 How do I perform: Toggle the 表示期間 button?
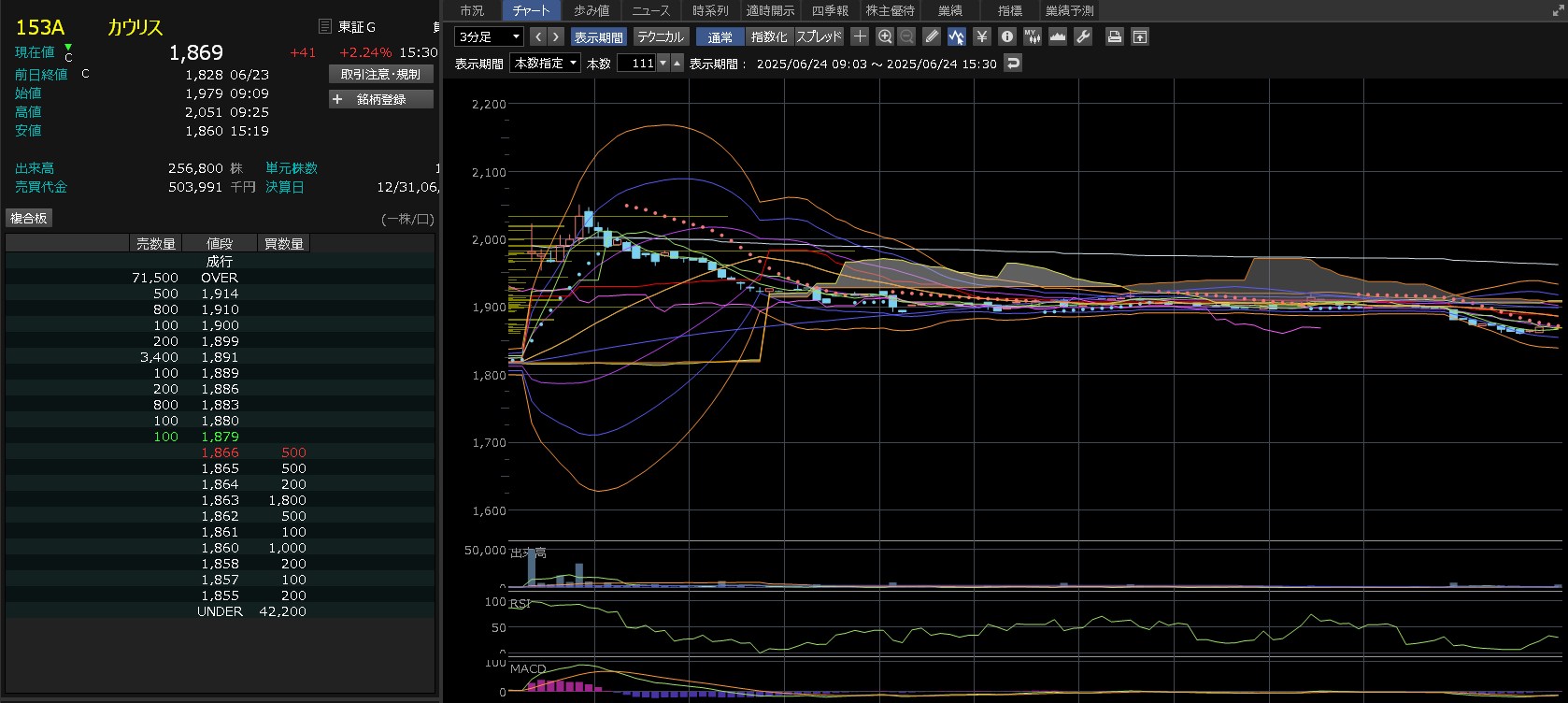point(598,36)
